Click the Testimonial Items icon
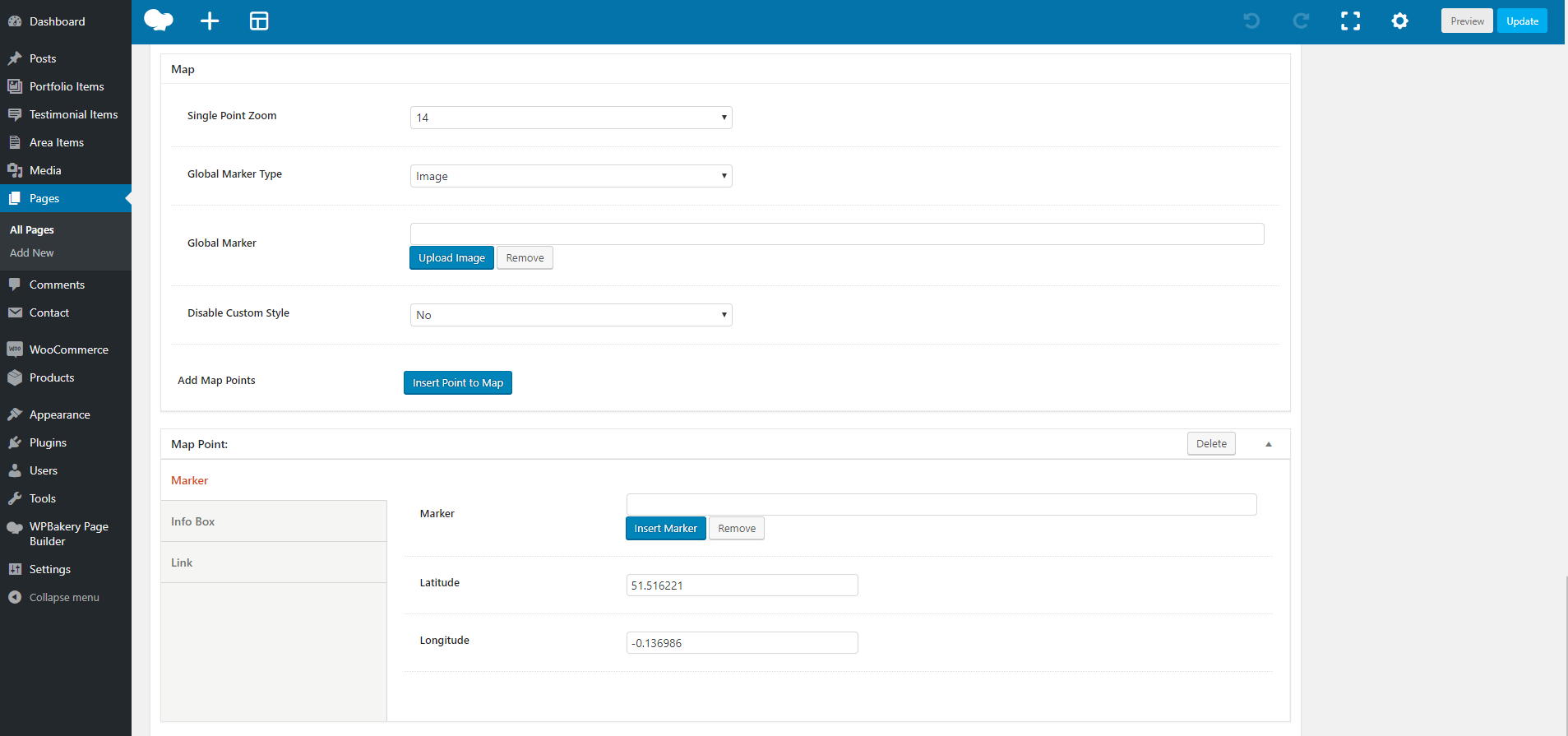Image resolution: width=1568 pixels, height=736 pixels. (x=15, y=114)
